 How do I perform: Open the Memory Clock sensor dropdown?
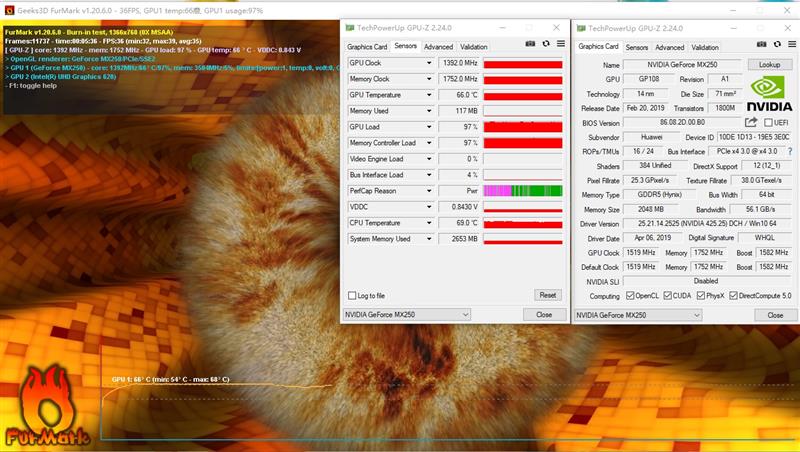point(429,79)
